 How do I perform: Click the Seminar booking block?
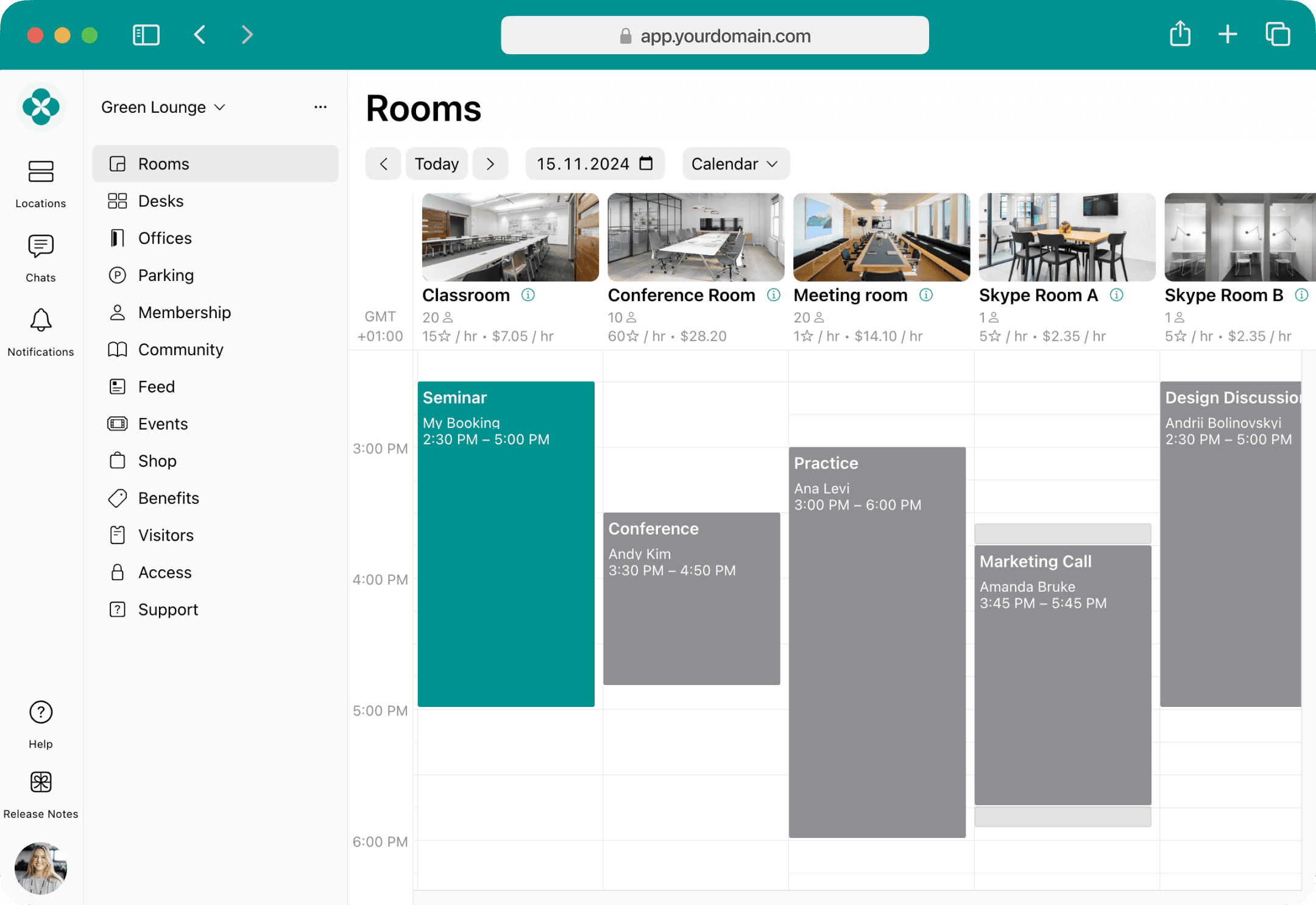(507, 544)
